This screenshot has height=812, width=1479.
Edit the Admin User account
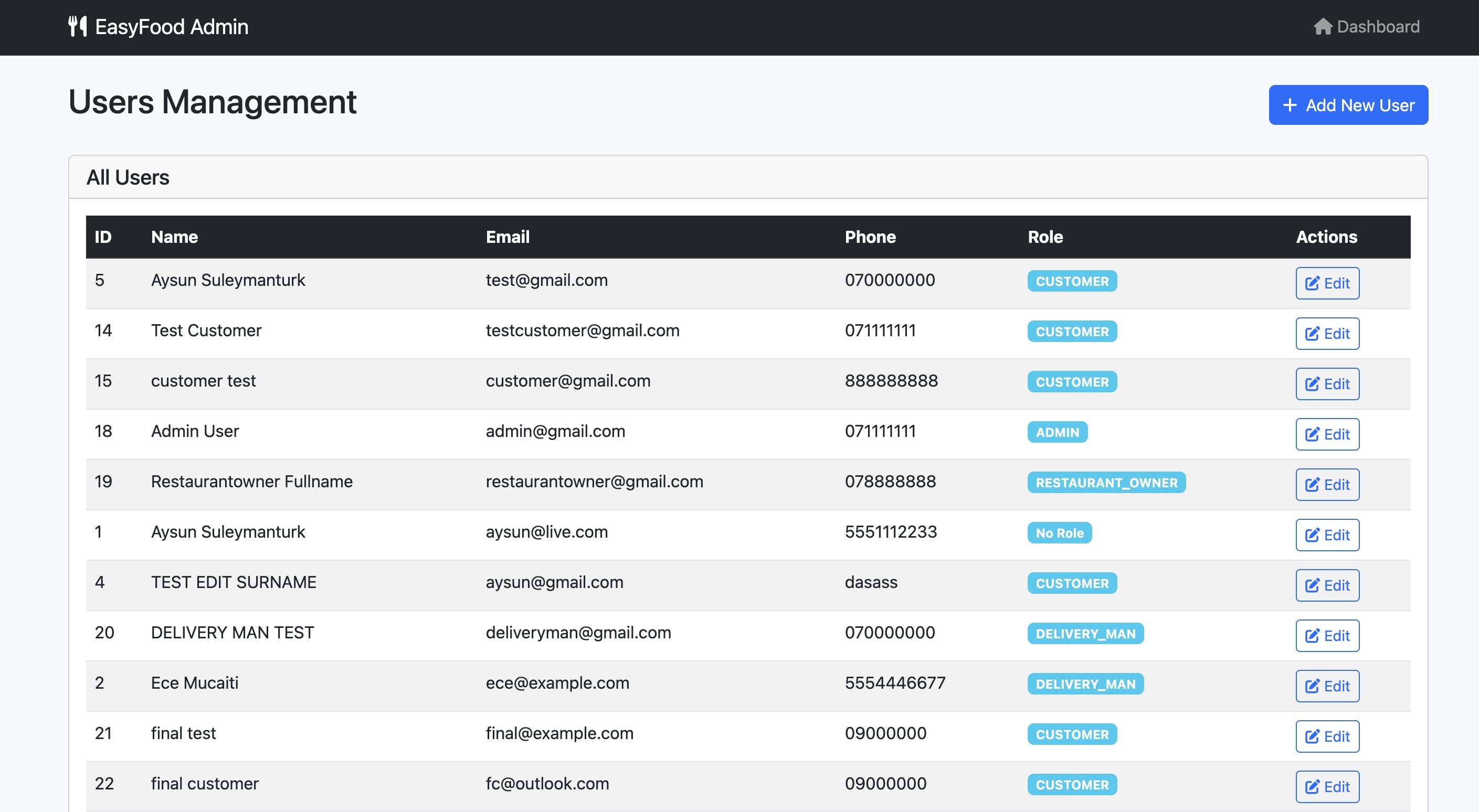(1327, 434)
